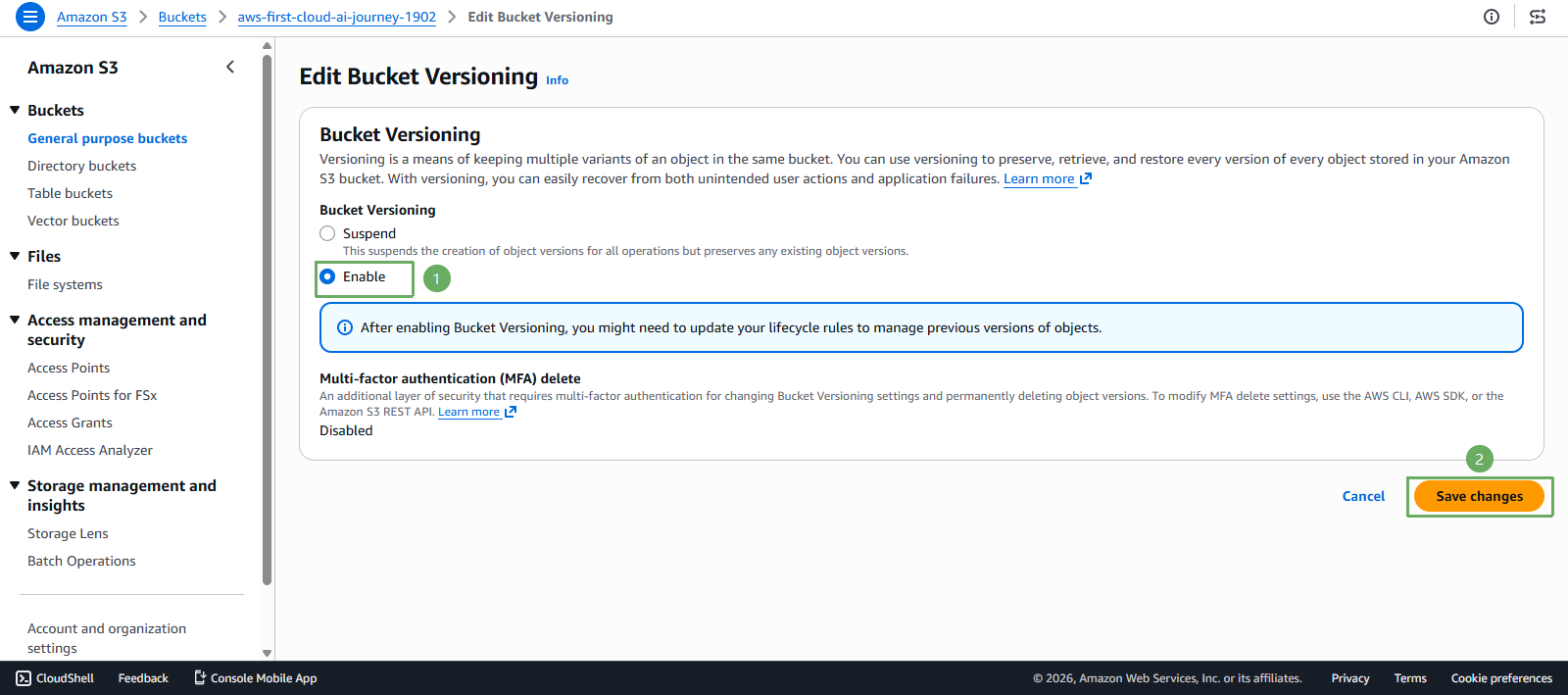1568x695 pixels.
Task: Open Access Points for FSx
Action: click(92, 395)
